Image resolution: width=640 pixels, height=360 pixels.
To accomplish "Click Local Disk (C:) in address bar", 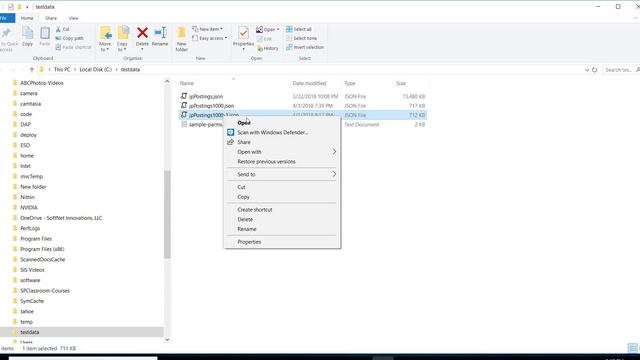I will coord(96,69).
